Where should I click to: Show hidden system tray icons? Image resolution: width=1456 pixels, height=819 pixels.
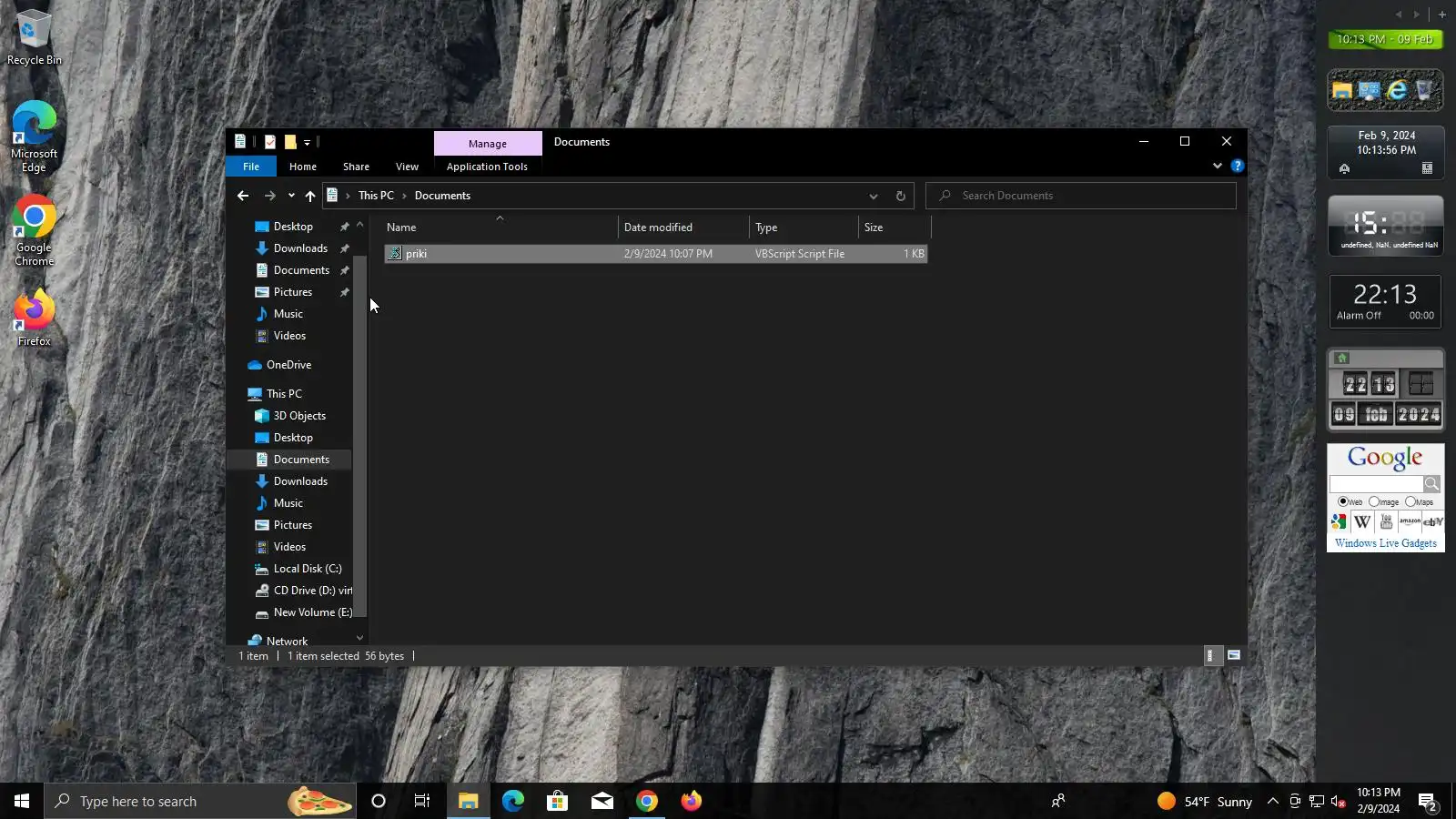tap(1273, 801)
